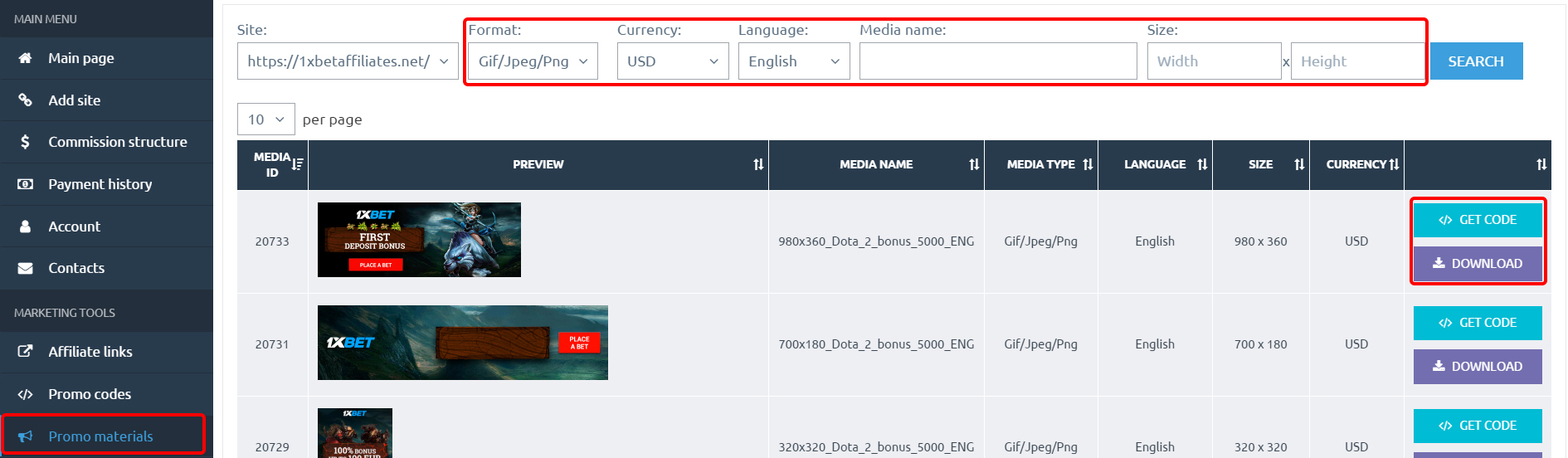1568x458 pixels.
Task: Click media name 980x360_Dota_2_bonus_5000_ENG
Action: [x=876, y=241]
